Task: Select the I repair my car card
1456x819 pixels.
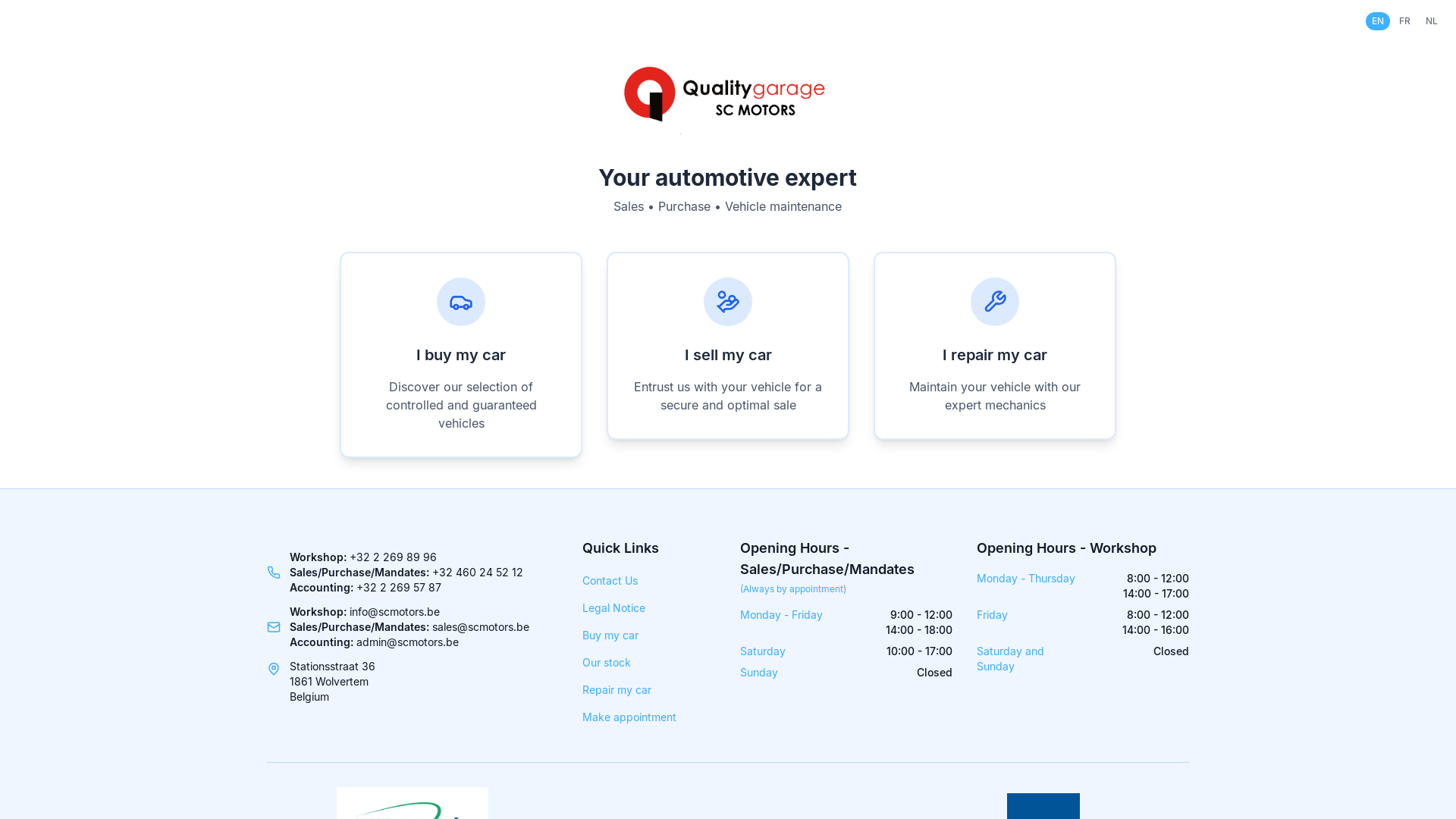Action: (x=995, y=355)
